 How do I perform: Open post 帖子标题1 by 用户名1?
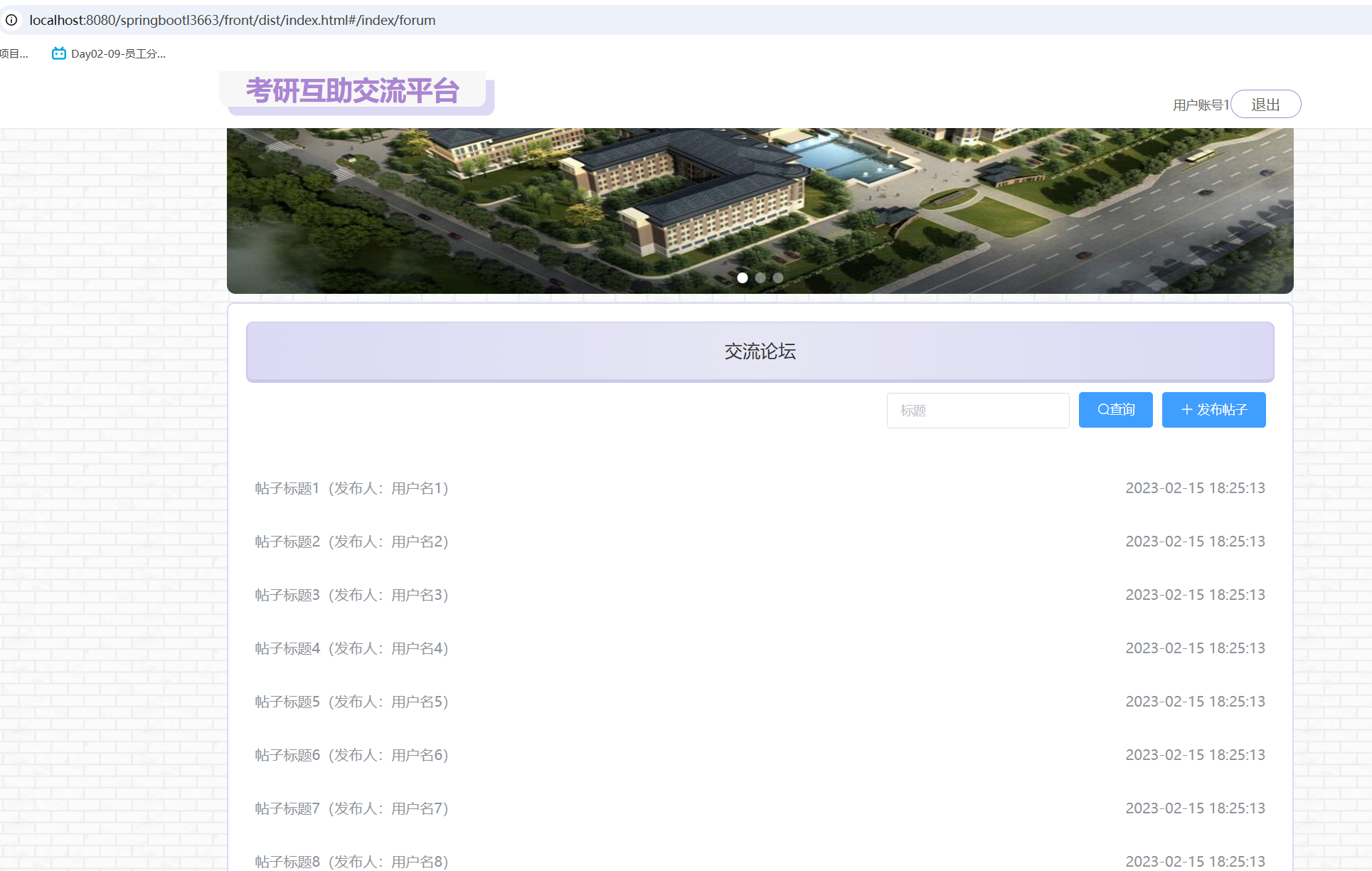click(351, 488)
